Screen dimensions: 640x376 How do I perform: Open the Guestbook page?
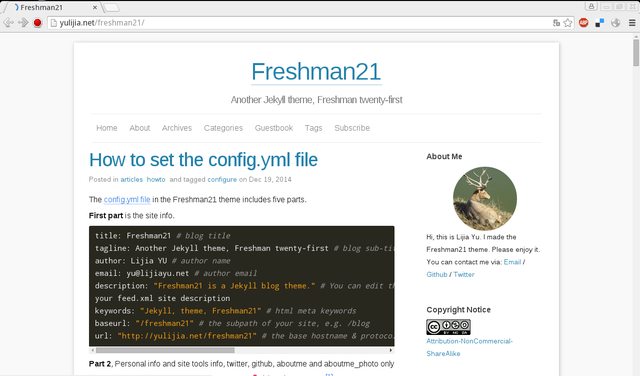[274, 128]
